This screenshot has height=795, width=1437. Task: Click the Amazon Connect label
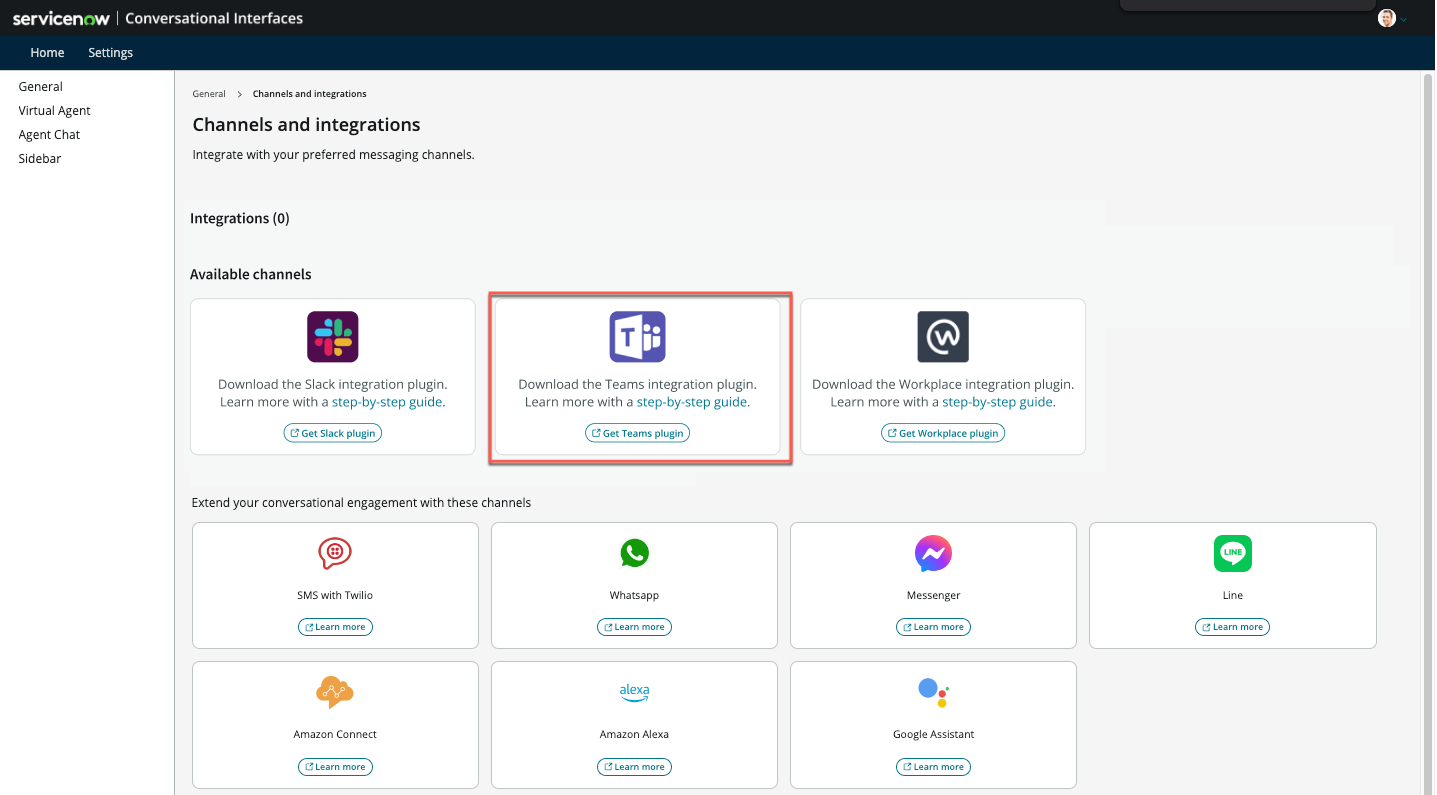[335, 734]
